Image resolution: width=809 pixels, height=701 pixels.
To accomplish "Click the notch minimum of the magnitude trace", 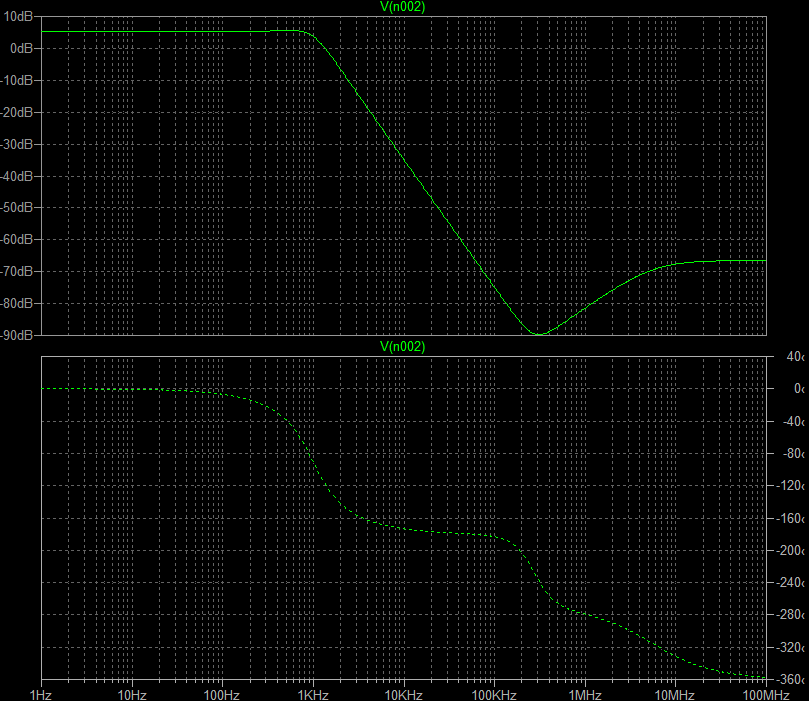I will [x=539, y=334].
